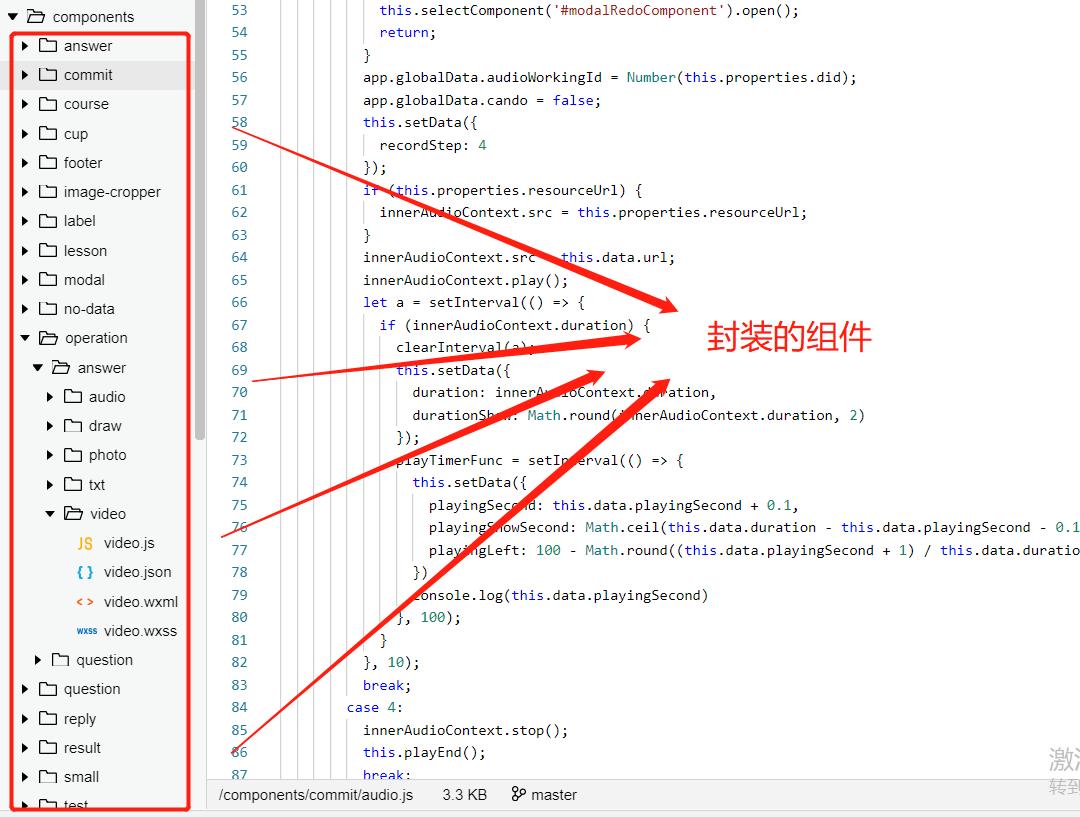Click the /components/commit/audio.js file path

pos(316,795)
